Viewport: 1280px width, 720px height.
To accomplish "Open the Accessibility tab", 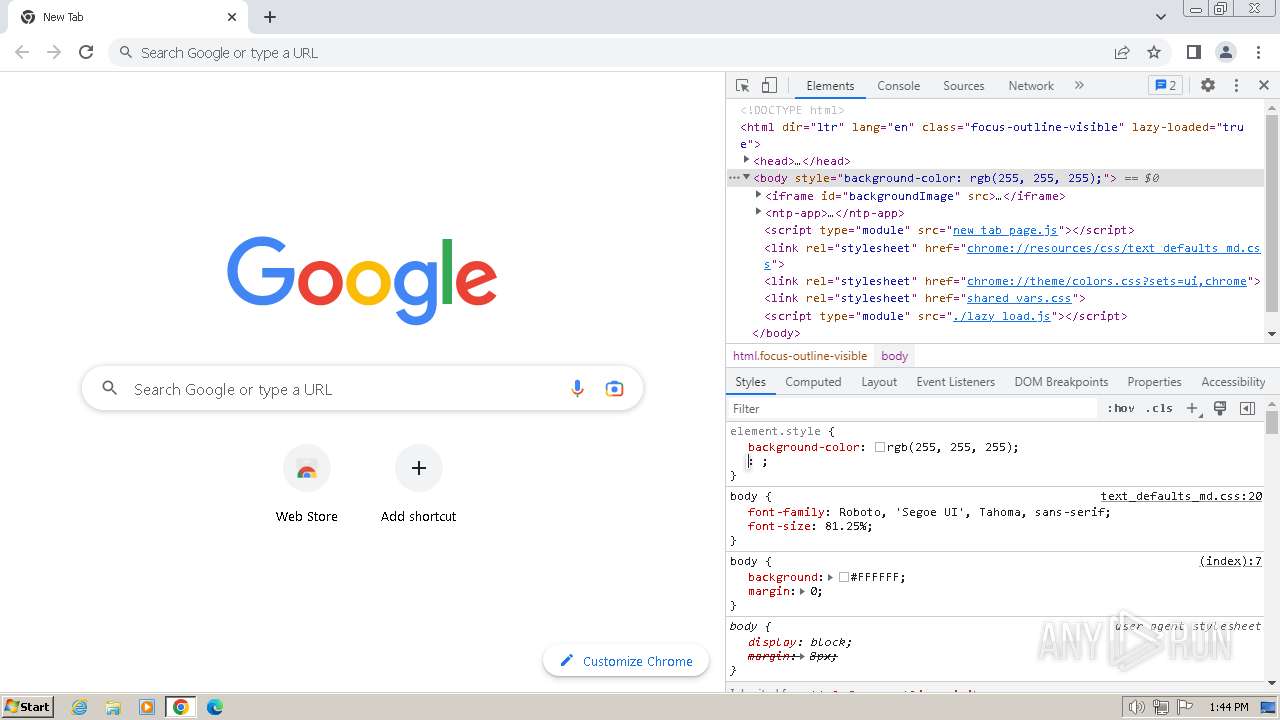I will pos(1233,382).
